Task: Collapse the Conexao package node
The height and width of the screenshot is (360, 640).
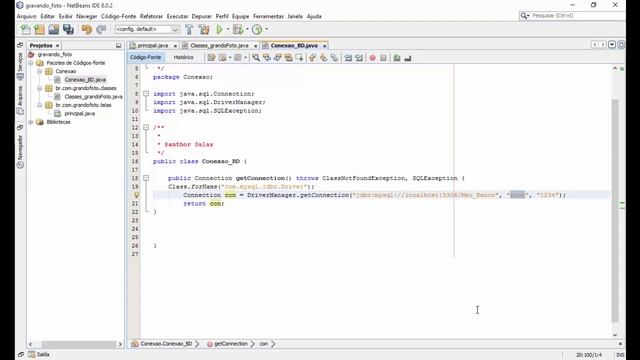Action: [x=40, y=71]
